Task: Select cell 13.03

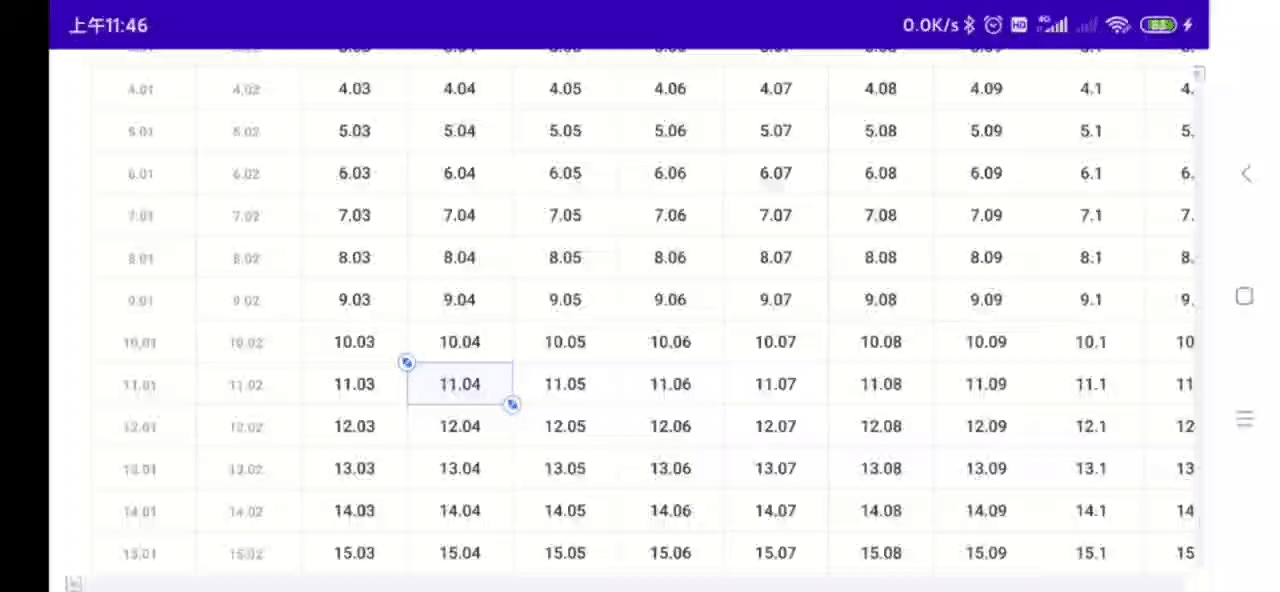Action: point(355,468)
